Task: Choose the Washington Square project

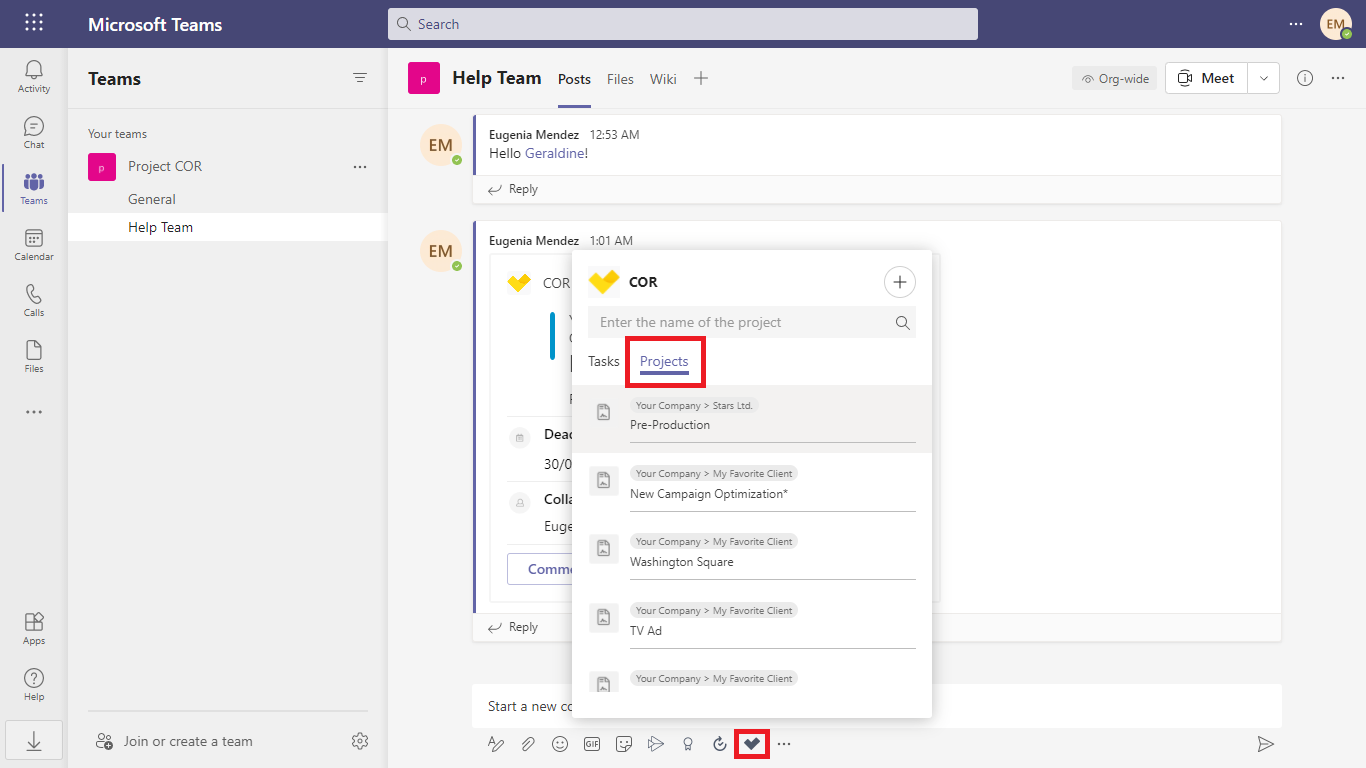Action: click(x=752, y=555)
